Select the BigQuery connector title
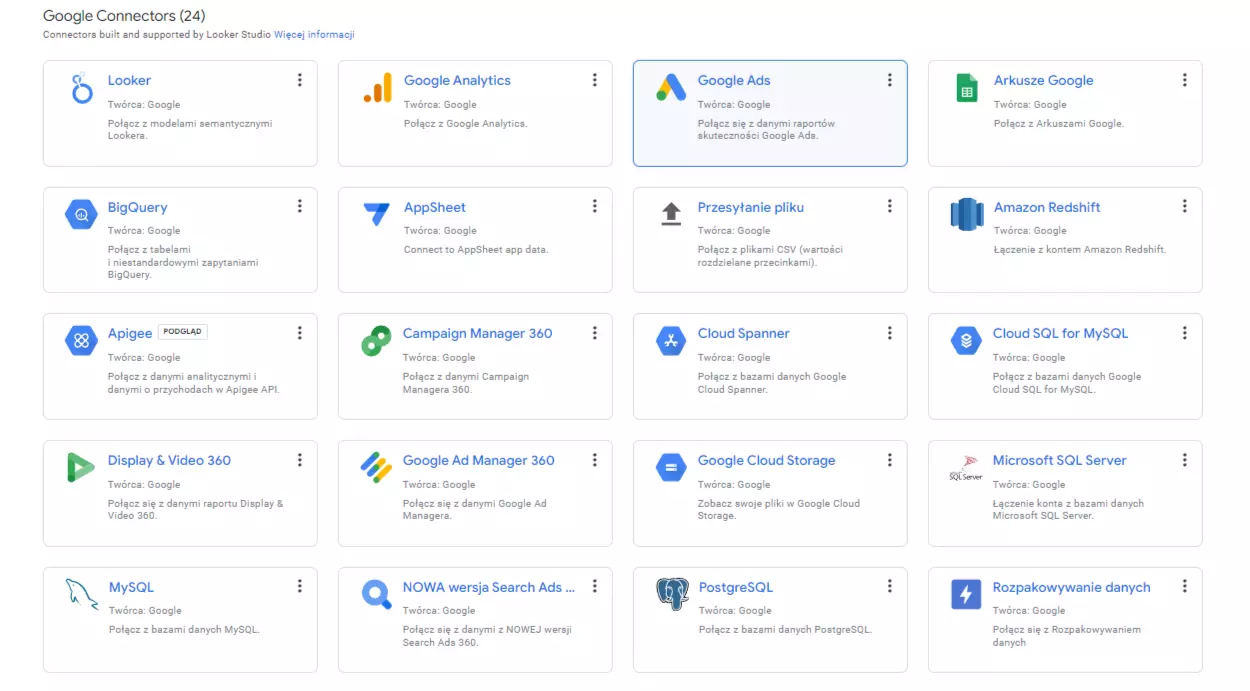Viewport: 1250px width, 691px height. coord(138,207)
